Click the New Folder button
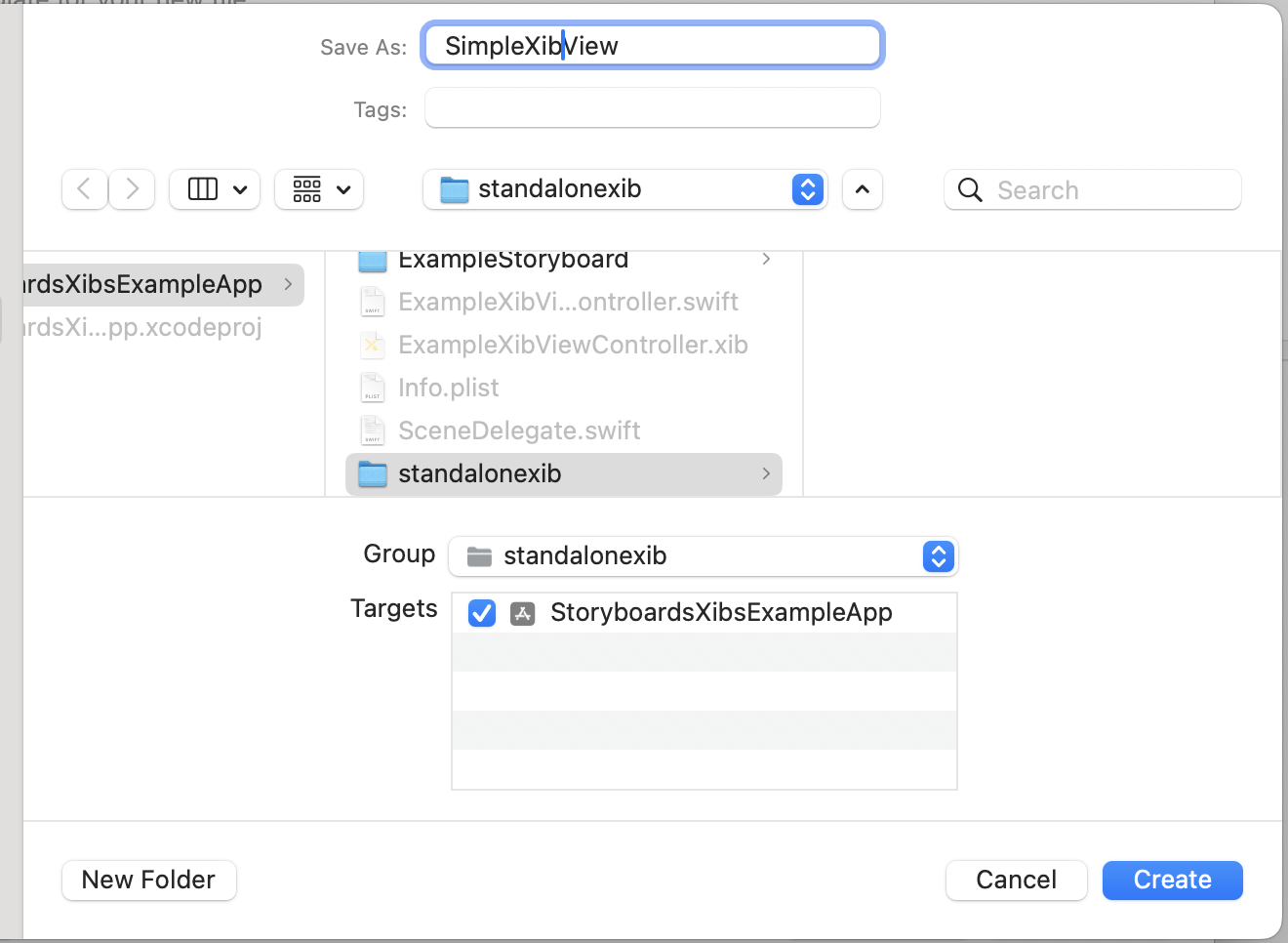1288x943 pixels. point(148,881)
